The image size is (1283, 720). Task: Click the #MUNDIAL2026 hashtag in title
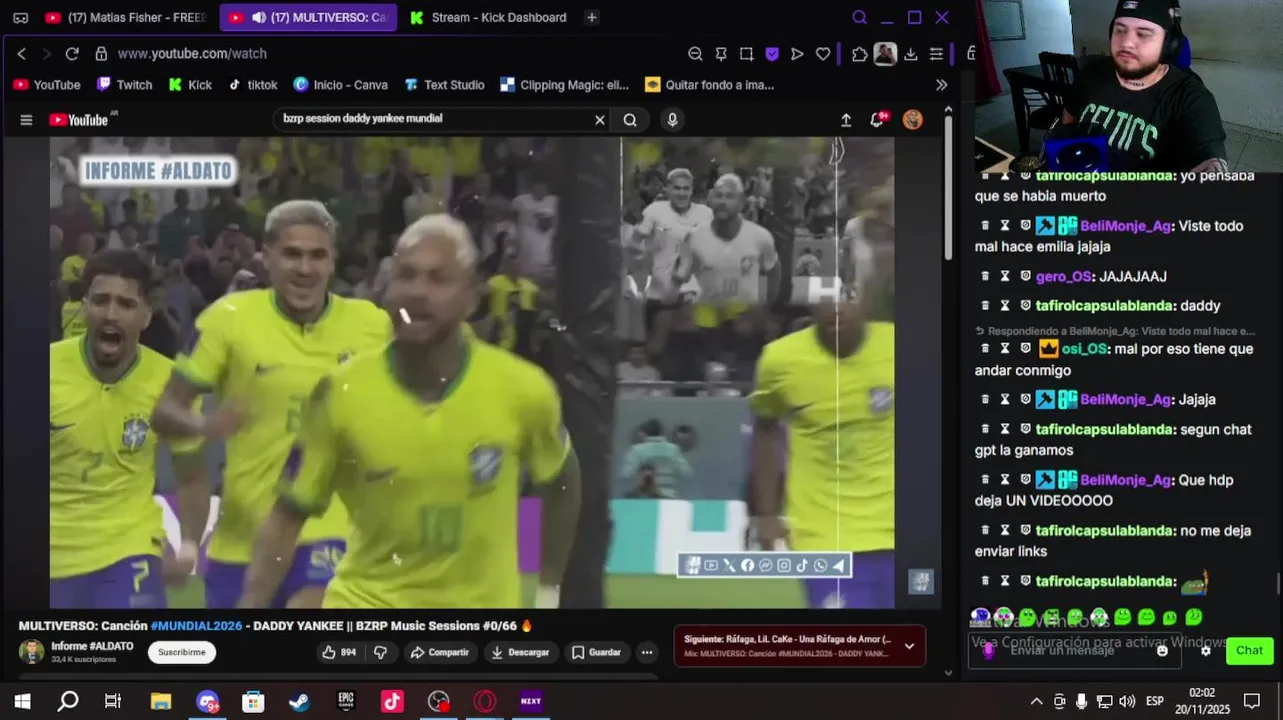coord(197,626)
